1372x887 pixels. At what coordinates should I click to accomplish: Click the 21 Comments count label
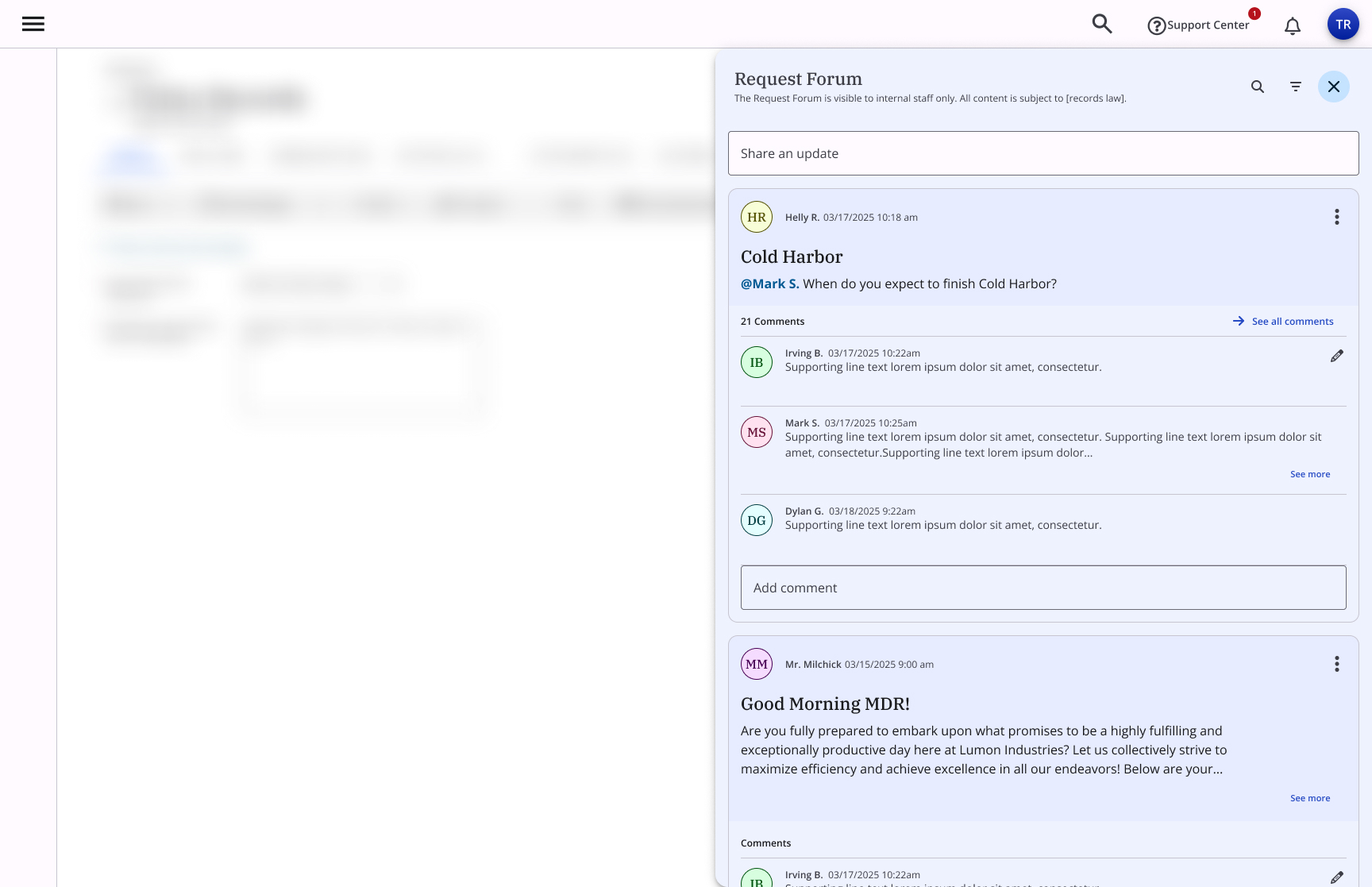pyautogui.click(x=773, y=322)
